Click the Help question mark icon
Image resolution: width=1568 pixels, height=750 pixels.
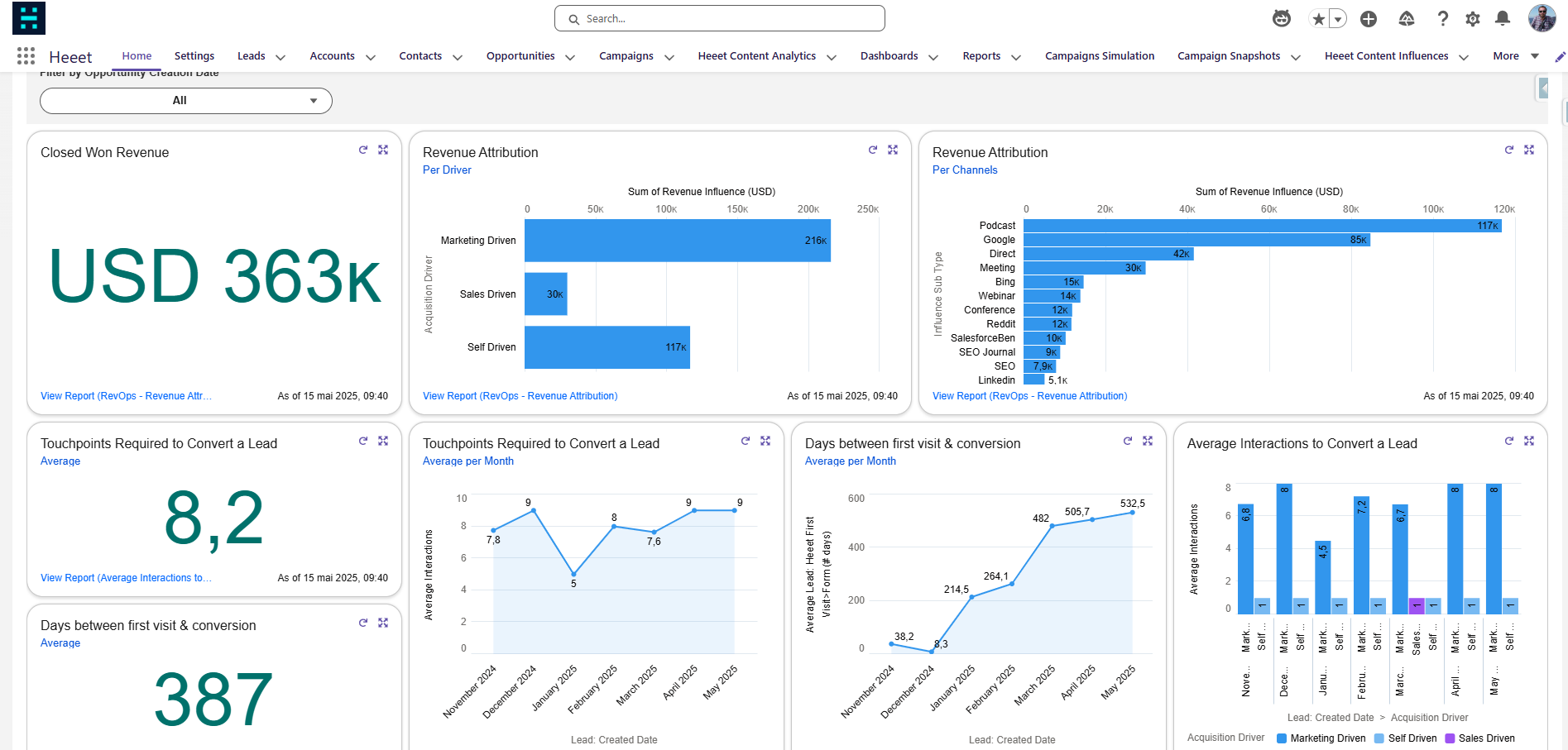tap(1443, 18)
